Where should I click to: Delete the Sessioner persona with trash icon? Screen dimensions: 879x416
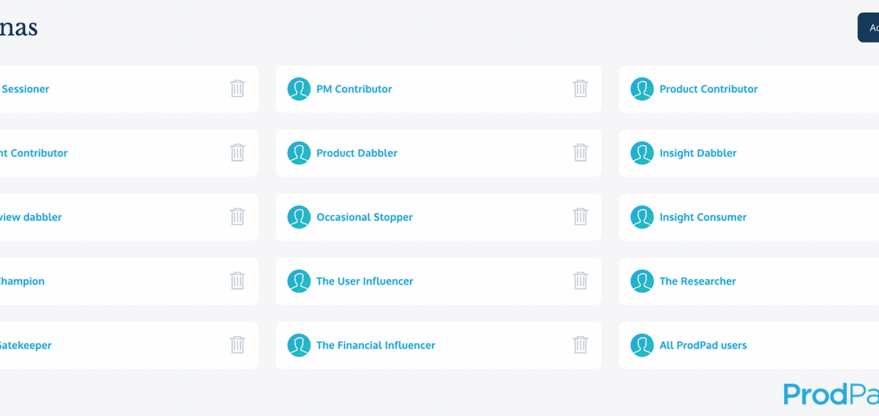click(x=237, y=89)
